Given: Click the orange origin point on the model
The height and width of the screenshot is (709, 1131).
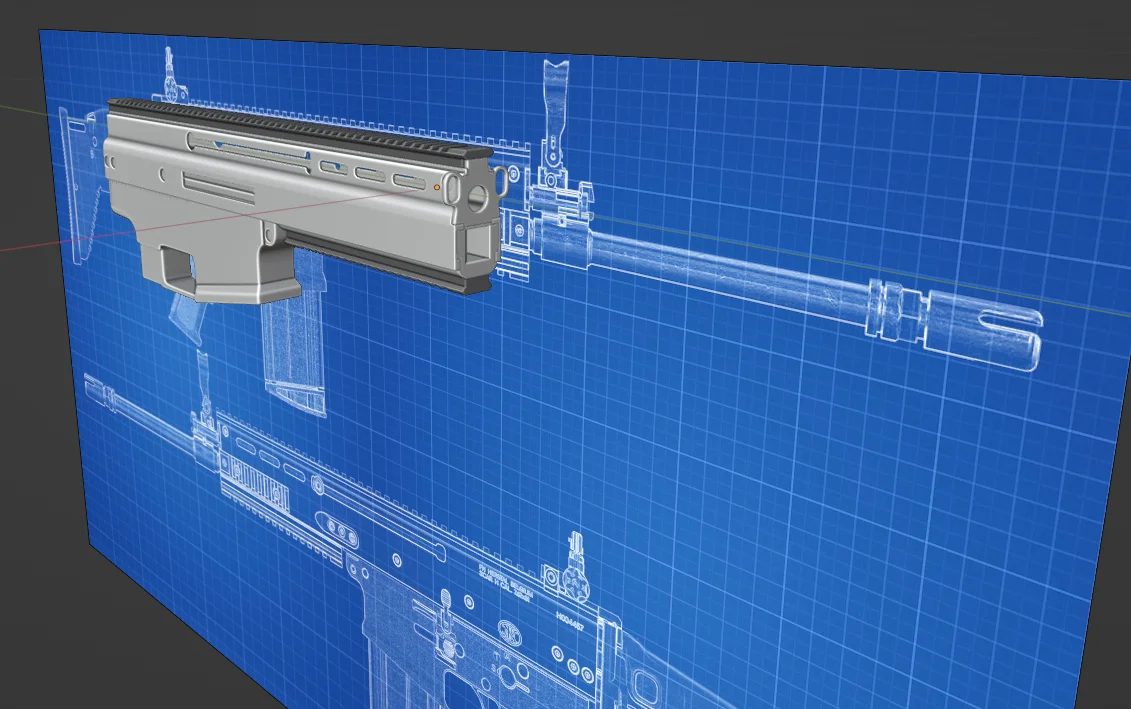Looking at the screenshot, I should tap(437, 188).
